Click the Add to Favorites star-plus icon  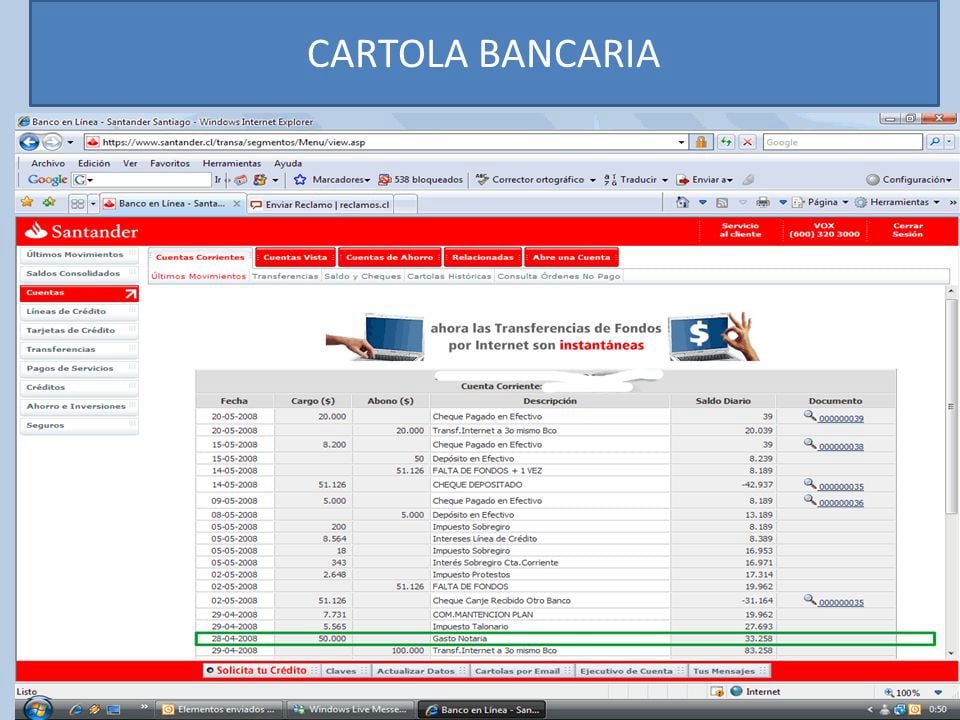(x=49, y=202)
